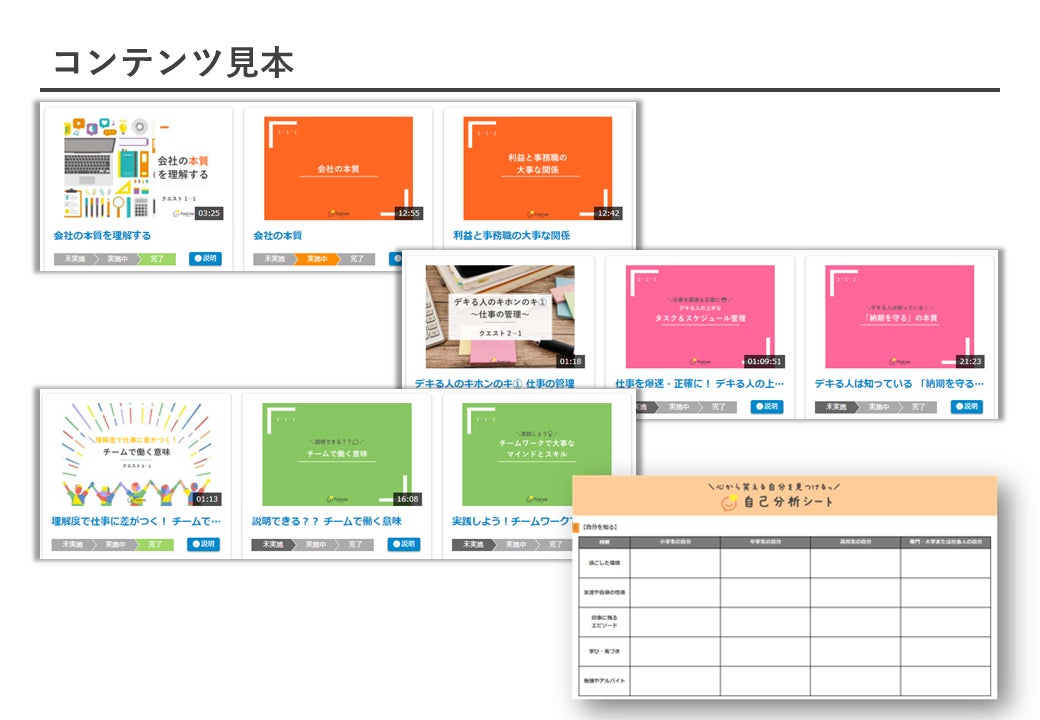Select 実施中 step on 「納期を守る」 card

pyautogui.click(x=879, y=407)
